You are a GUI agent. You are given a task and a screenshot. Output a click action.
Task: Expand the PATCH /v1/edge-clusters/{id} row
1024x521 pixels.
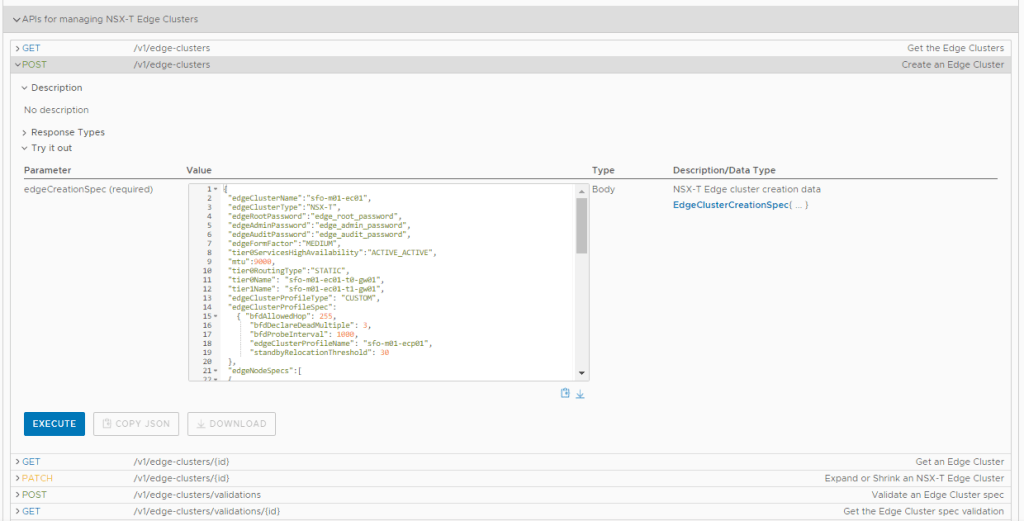click(x=18, y=478)
